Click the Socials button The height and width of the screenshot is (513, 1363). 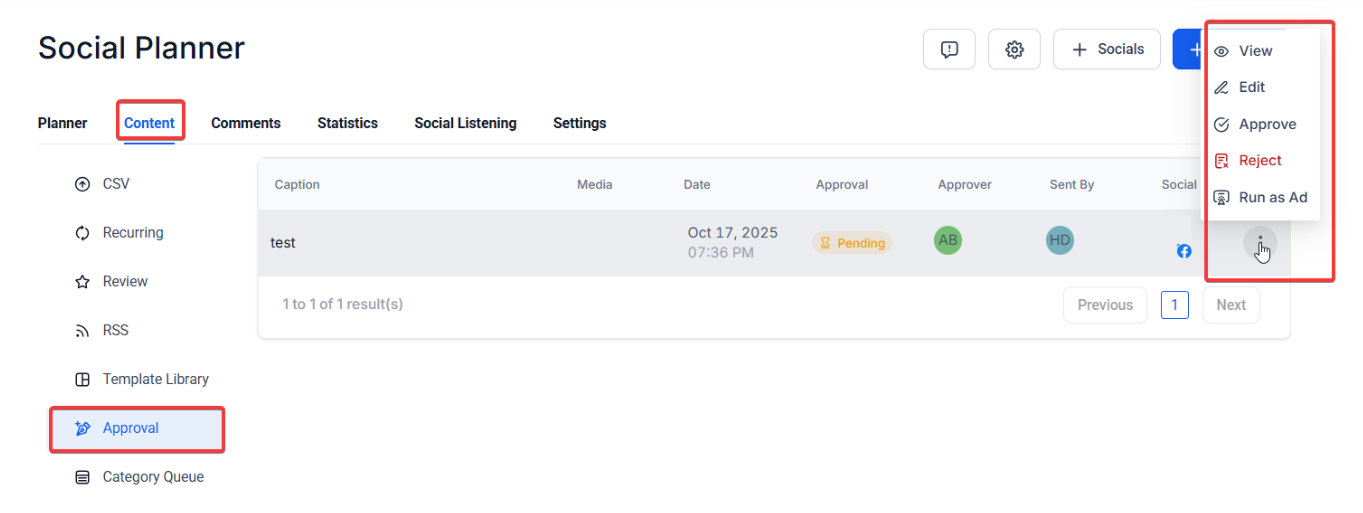(x=1107, y=49)
